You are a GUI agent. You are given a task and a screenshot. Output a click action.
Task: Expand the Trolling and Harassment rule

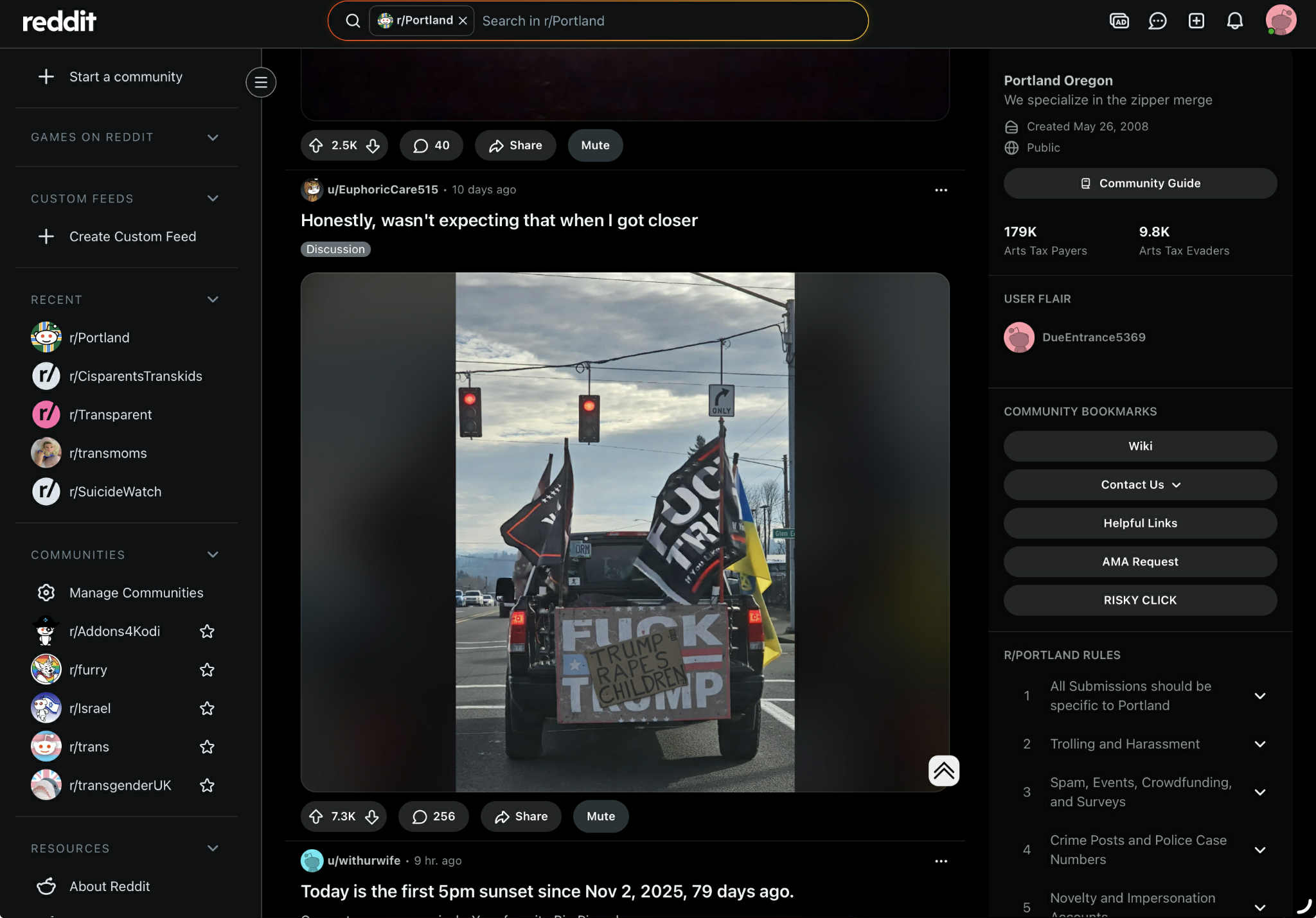point(1259,744)
